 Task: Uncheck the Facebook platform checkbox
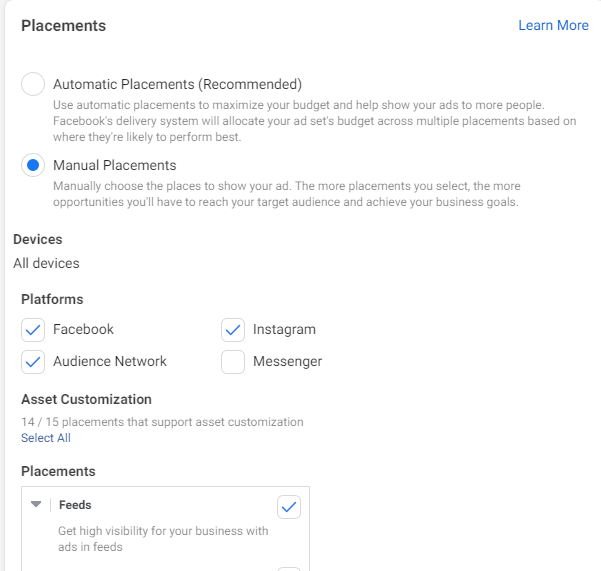click(33, 329)
